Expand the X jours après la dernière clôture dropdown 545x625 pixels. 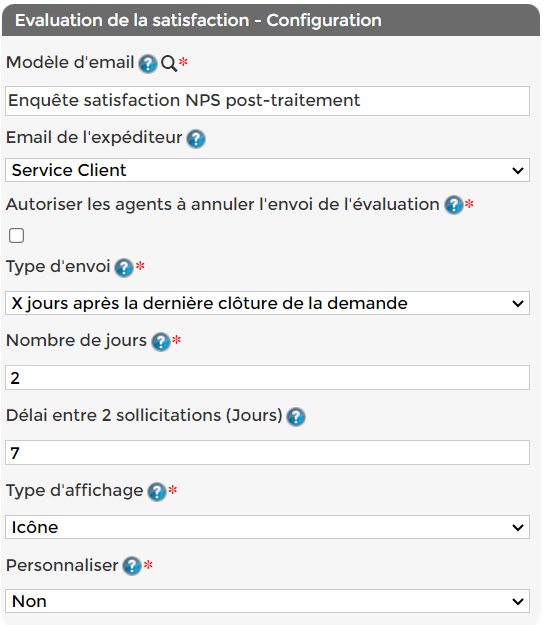coord(267,303)
